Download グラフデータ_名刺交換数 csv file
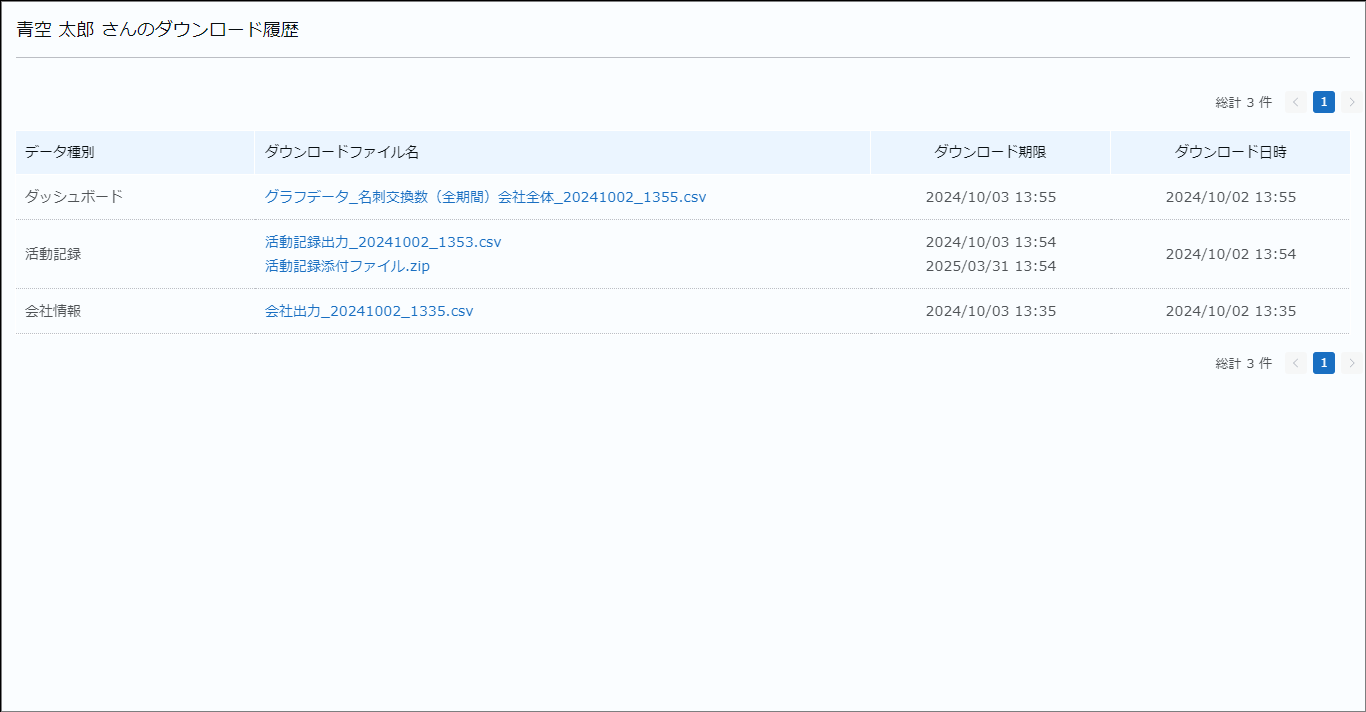1366x712 pixels. tap(485, 197)
